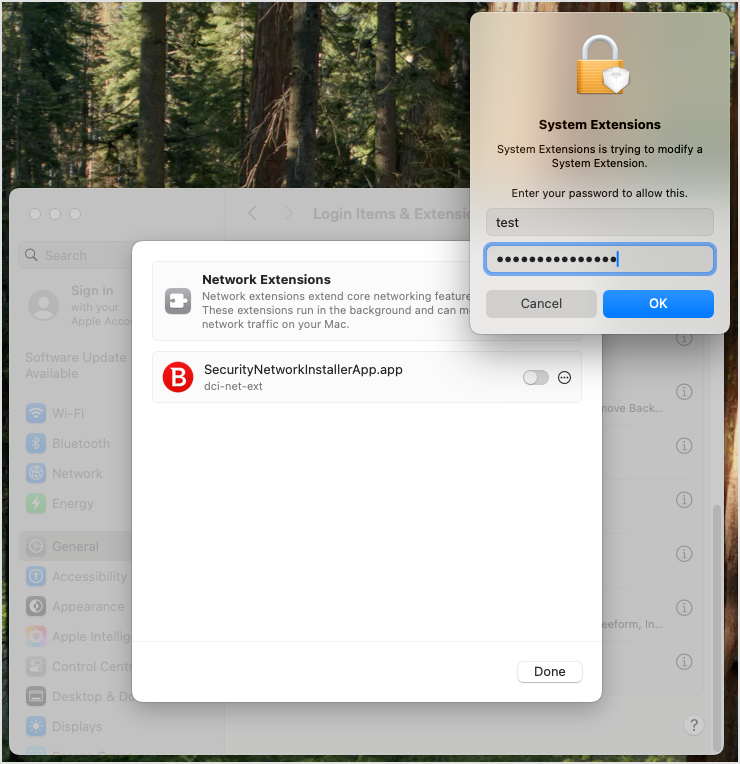The height and width of the screenshot is (764, 740).
Task: Open Software Update Available in sidebar
Action: (76, 365)
